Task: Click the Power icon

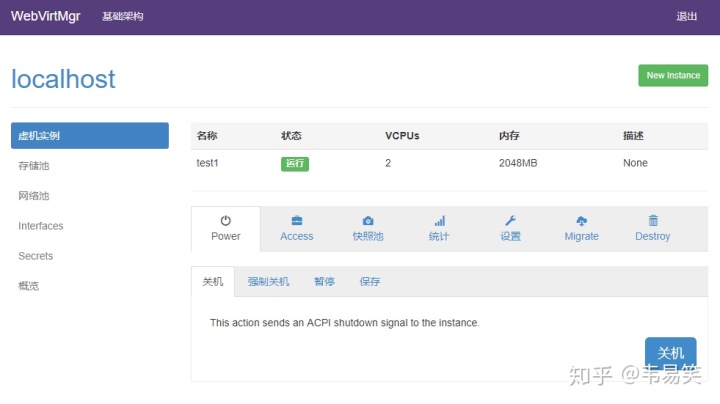Action: [225, 221]
